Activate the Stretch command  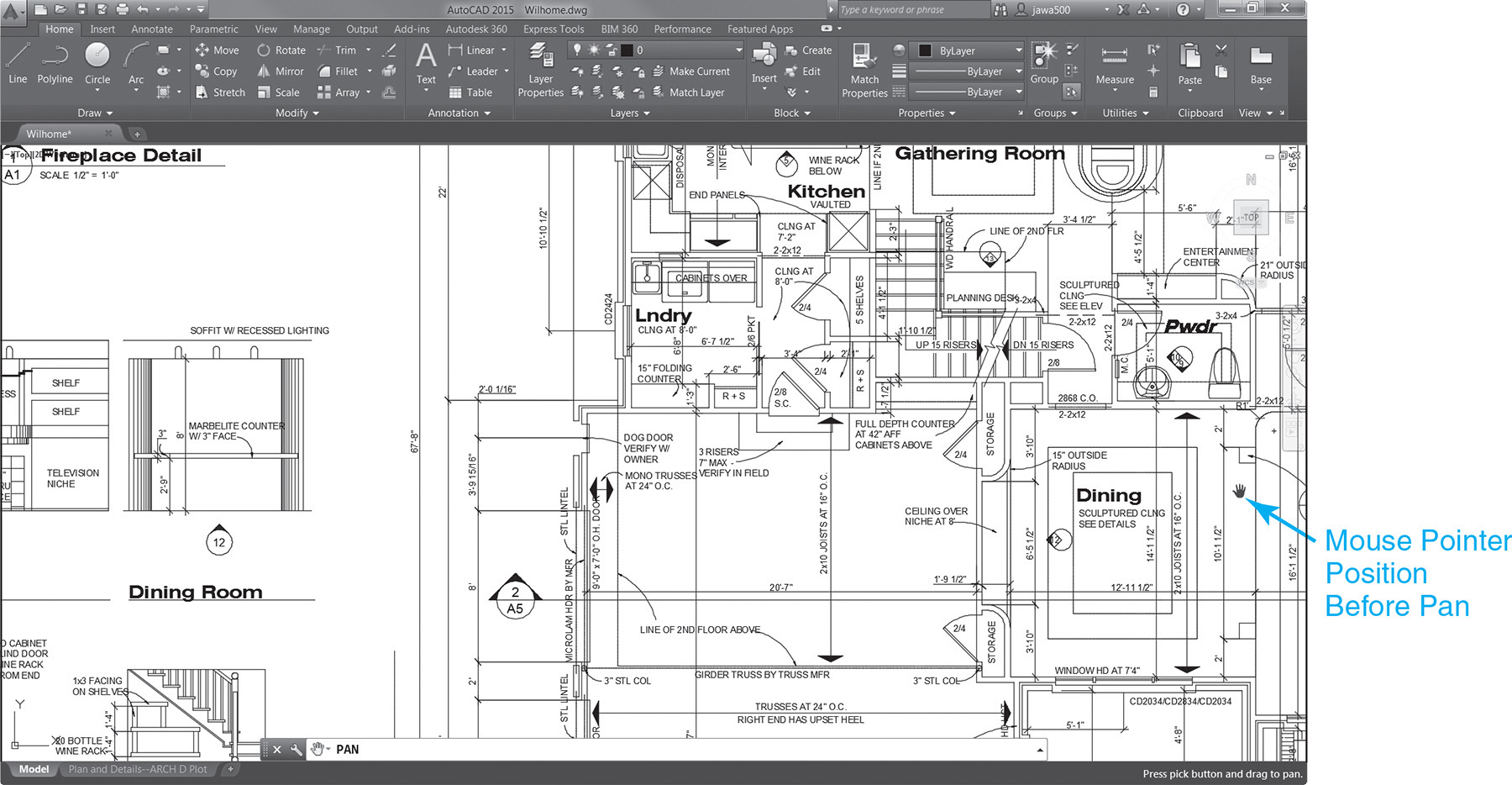pyautogui.click(x=220, y=92)
